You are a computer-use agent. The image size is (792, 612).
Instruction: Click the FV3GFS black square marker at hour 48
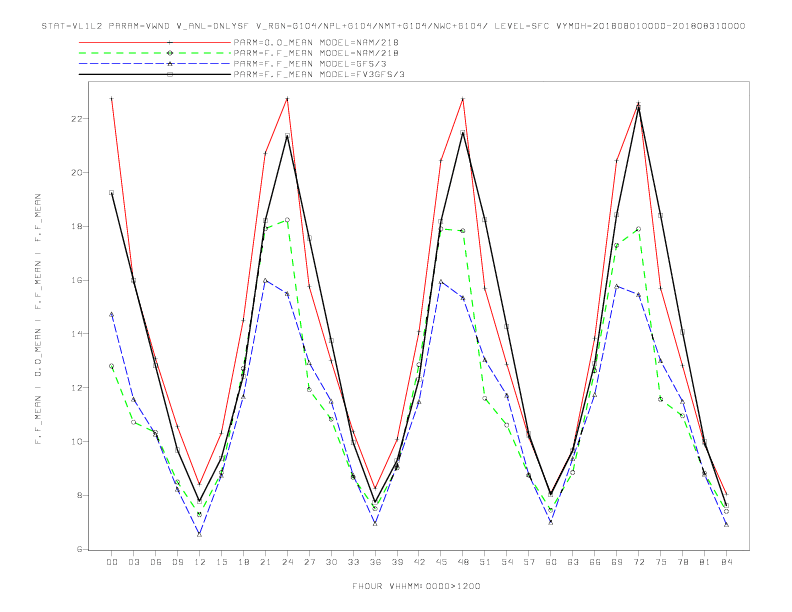463,132
